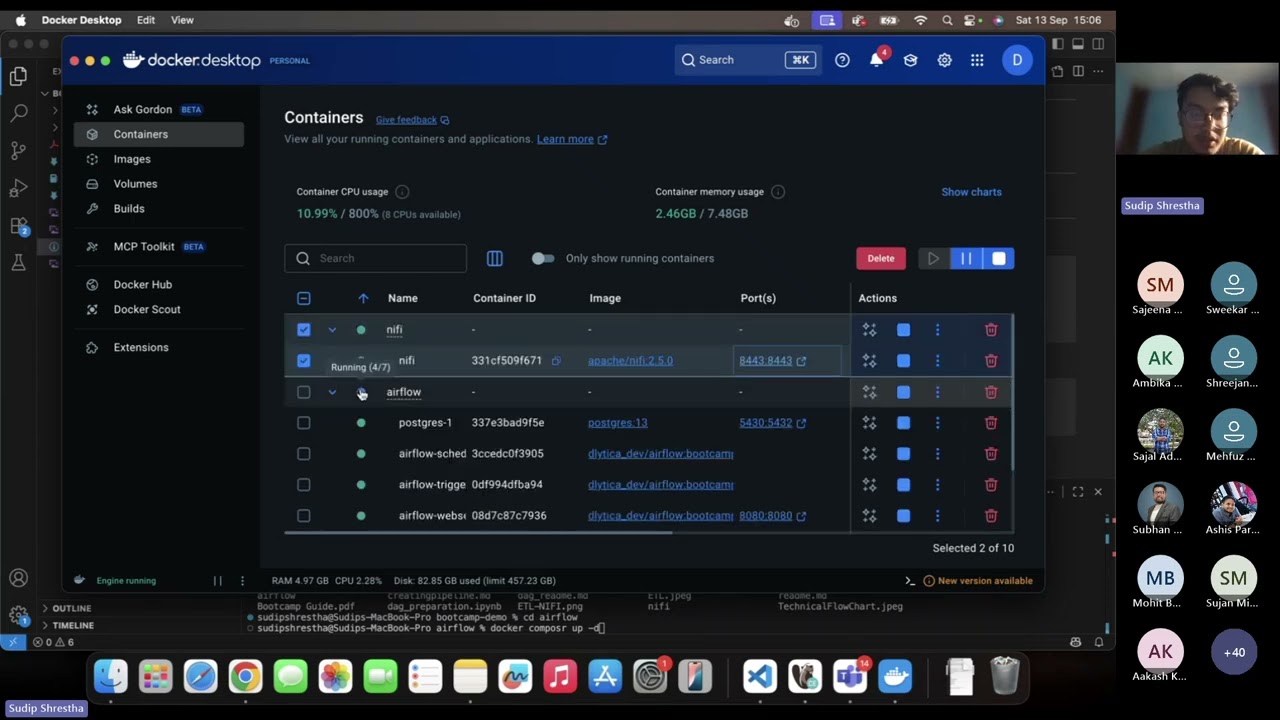Click New version available notice
Screen dimensions: 1280x720
978,581
